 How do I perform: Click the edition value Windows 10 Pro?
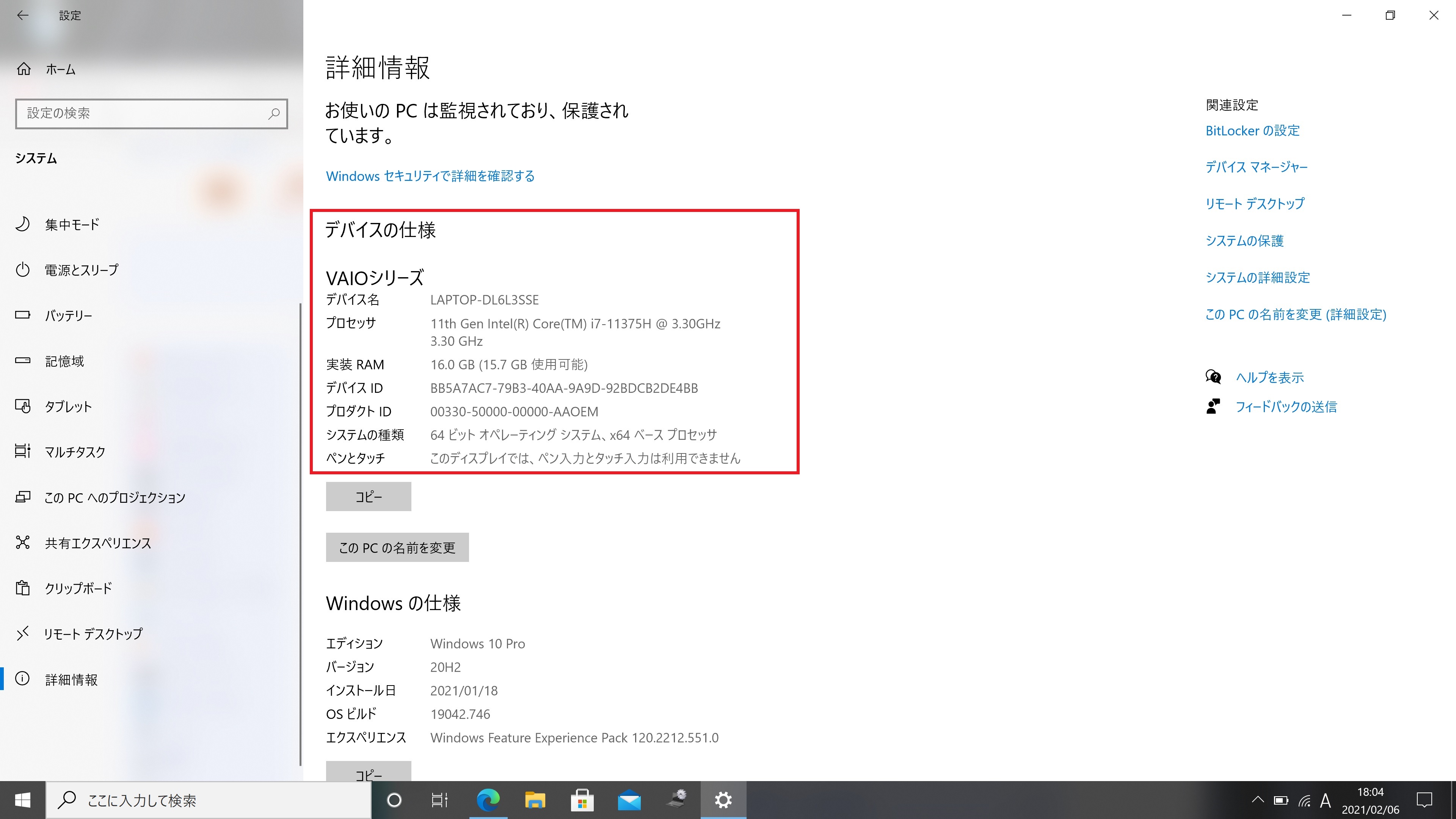(478, 644)
